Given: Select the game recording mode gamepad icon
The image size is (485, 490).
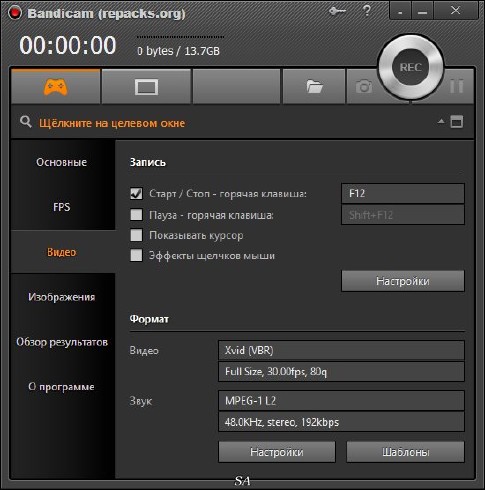Looking at the screenshot, I should tap(55, 87).
